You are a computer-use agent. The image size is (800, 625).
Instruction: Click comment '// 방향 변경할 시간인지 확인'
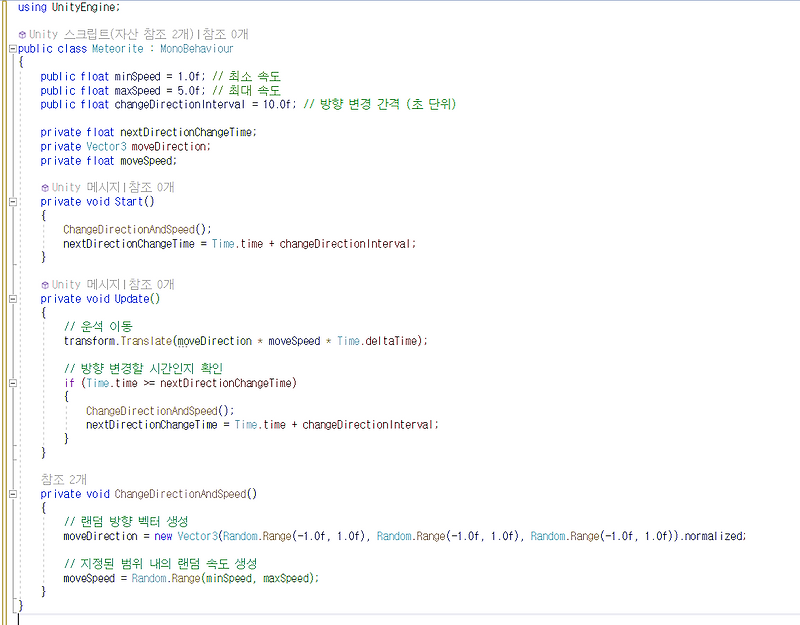[x=143, y=368]
